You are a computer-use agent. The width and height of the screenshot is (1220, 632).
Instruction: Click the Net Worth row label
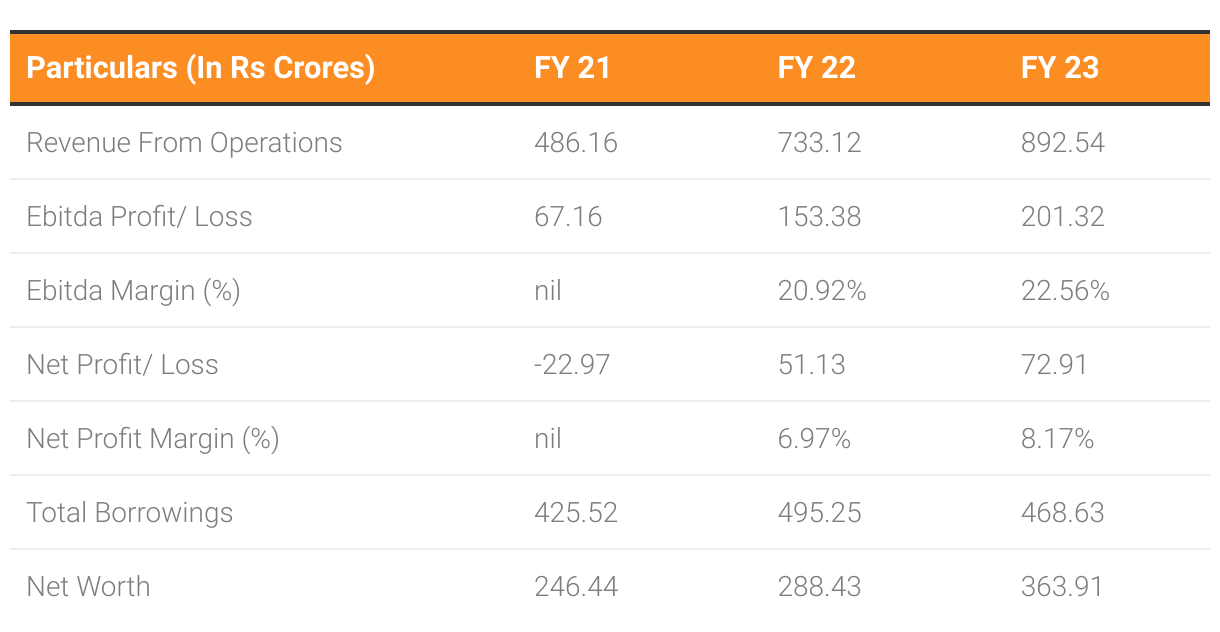coord(88,587)
